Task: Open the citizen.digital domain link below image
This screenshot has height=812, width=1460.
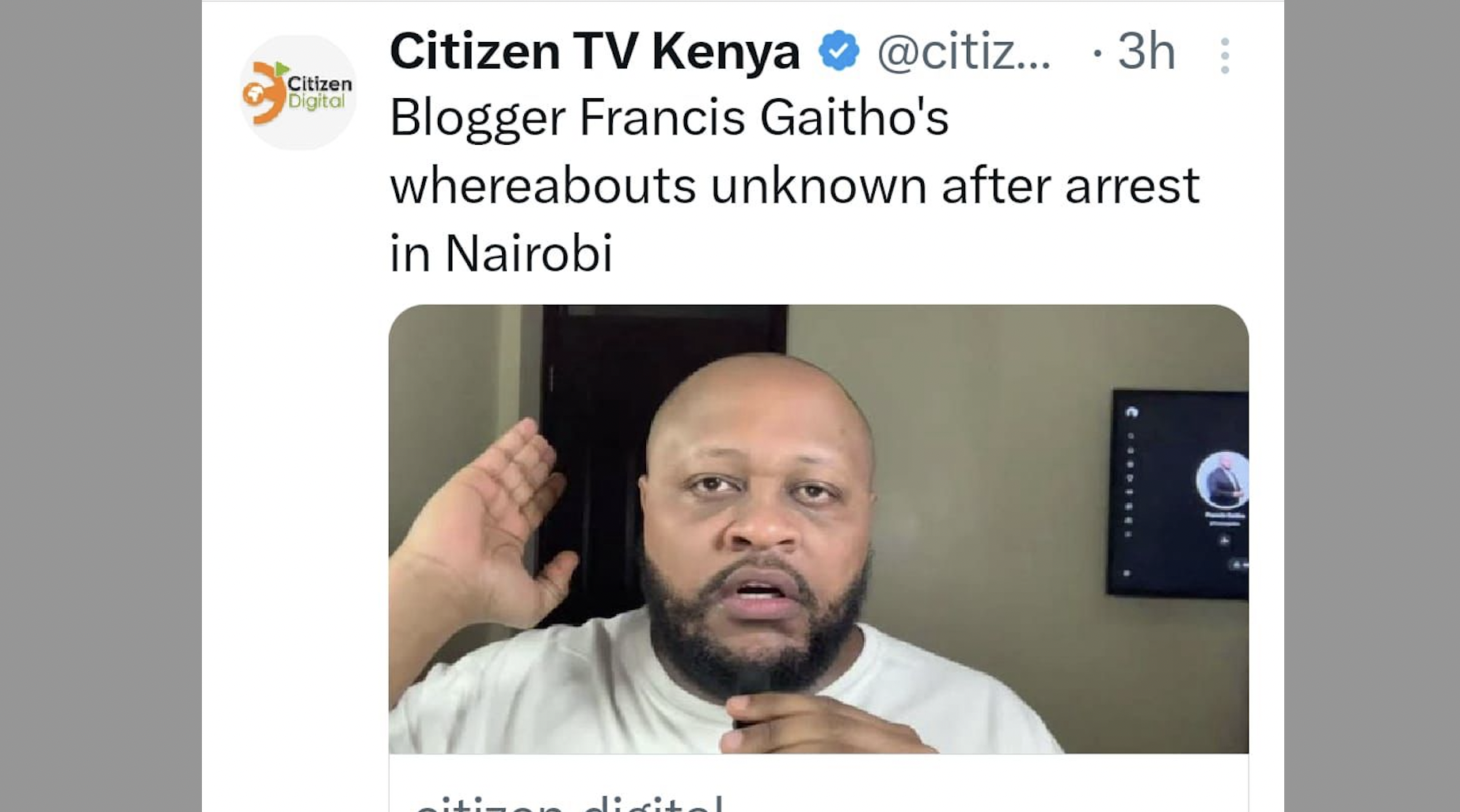Action: pyautogui.click(x=568, y=801)
